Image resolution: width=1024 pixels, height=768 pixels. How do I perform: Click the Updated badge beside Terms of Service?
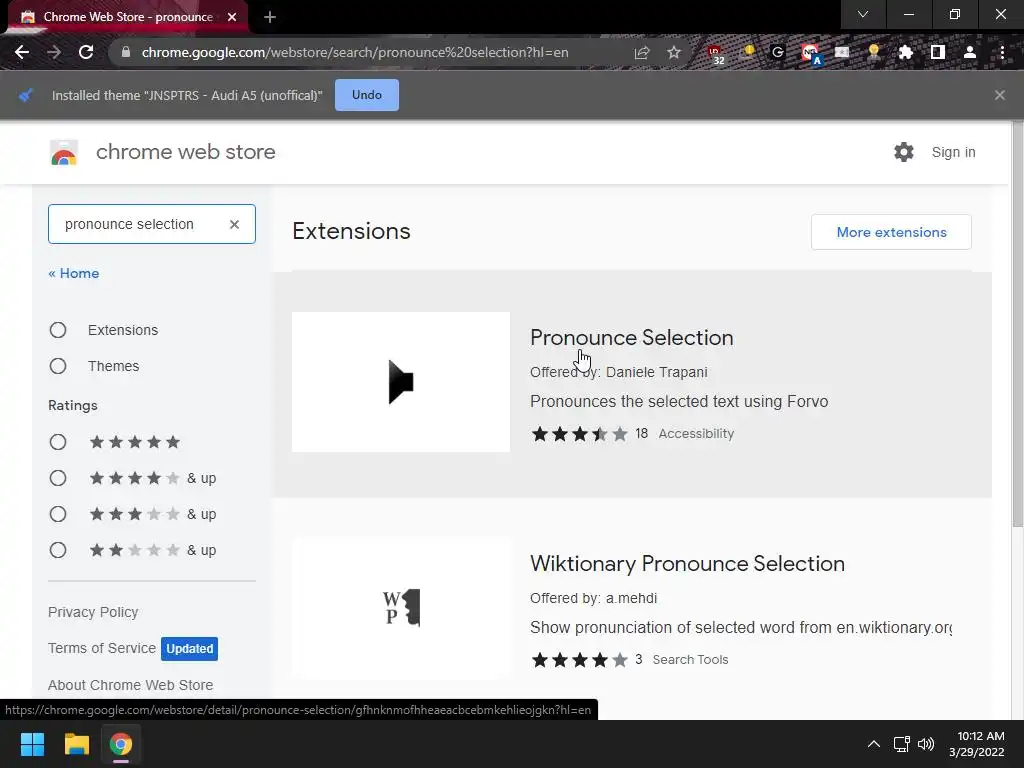point(189,648)
